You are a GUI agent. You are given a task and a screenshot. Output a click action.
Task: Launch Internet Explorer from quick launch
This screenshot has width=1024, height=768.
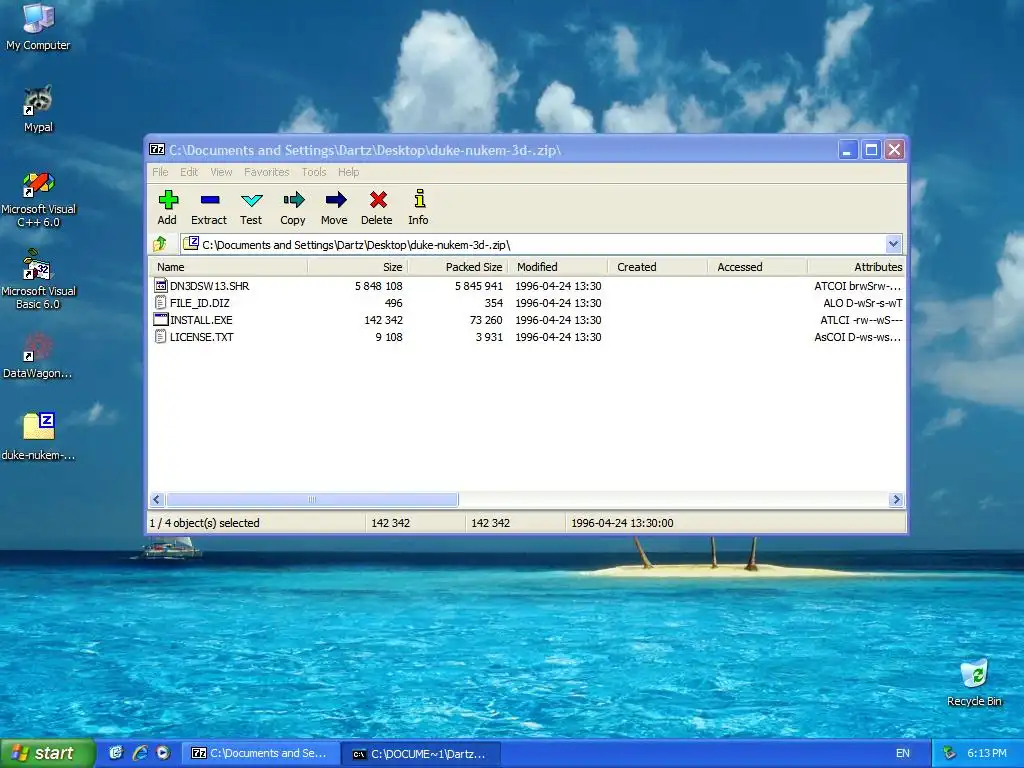[140, 753]
